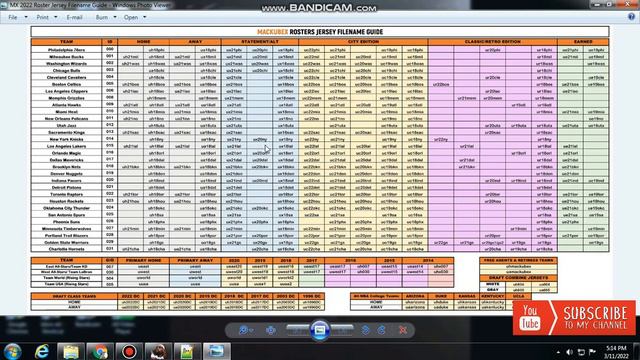
Task: Delete the picture with red X
Action: pyautogui.click(x=403, y=330)
